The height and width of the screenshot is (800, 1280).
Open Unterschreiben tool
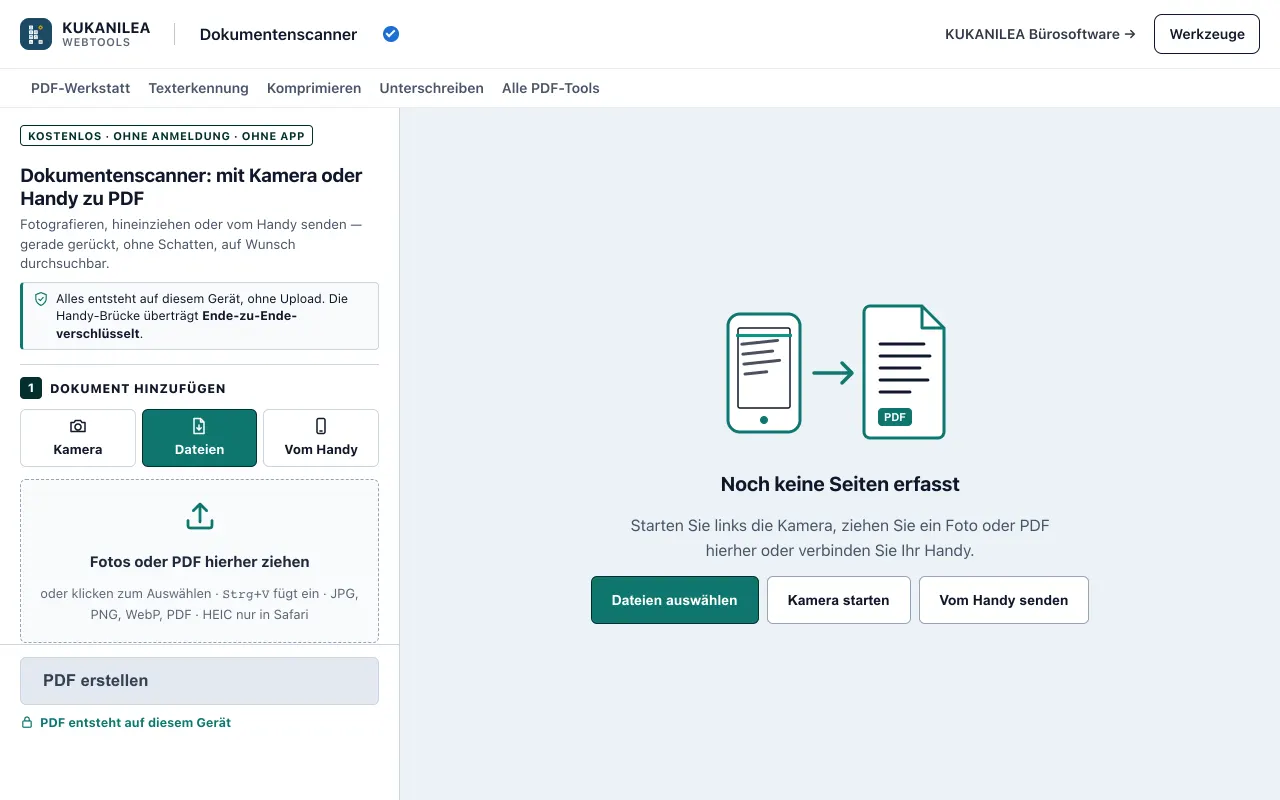point(431,88)
